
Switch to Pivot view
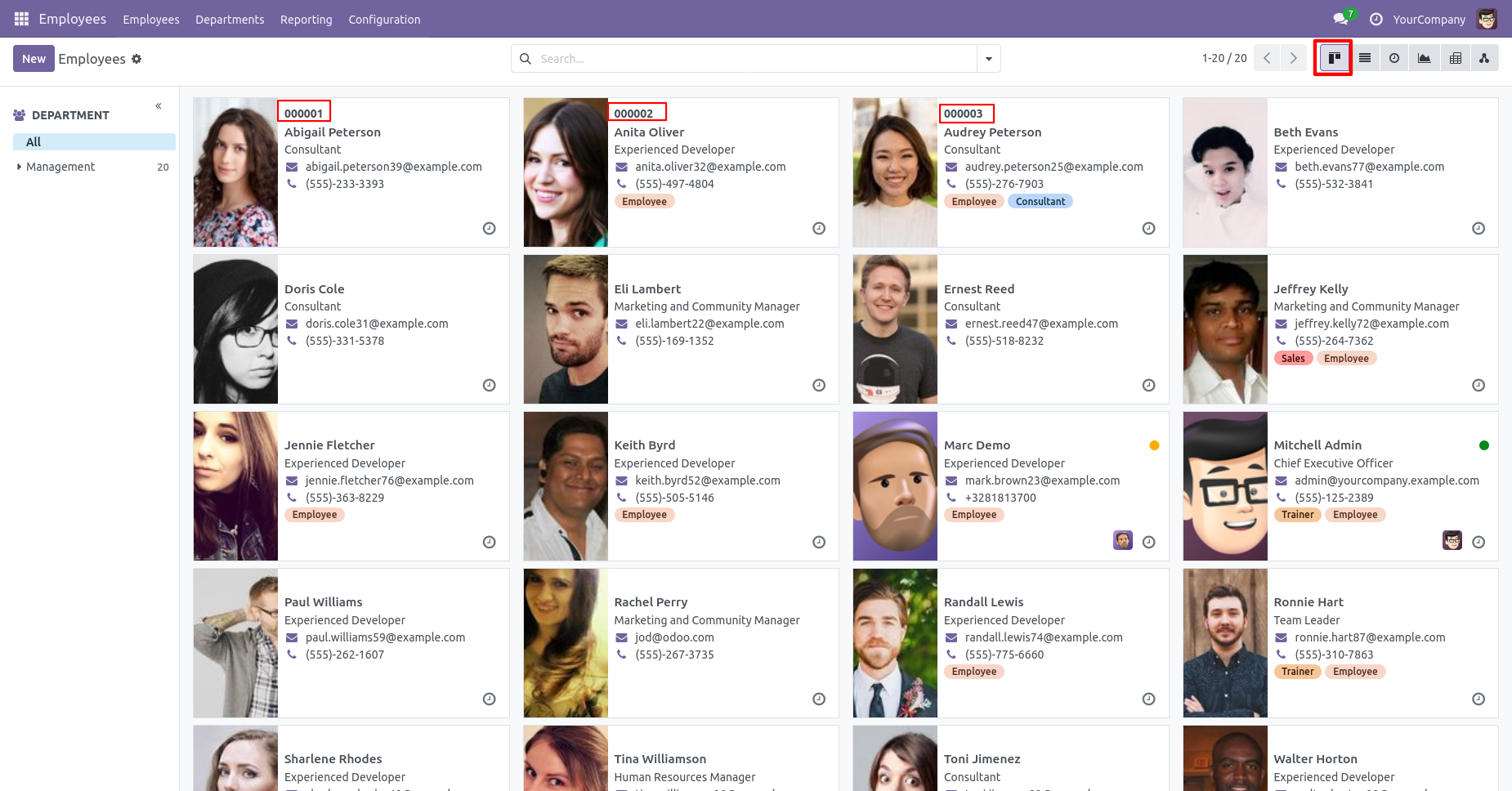tap(1456, 58)
